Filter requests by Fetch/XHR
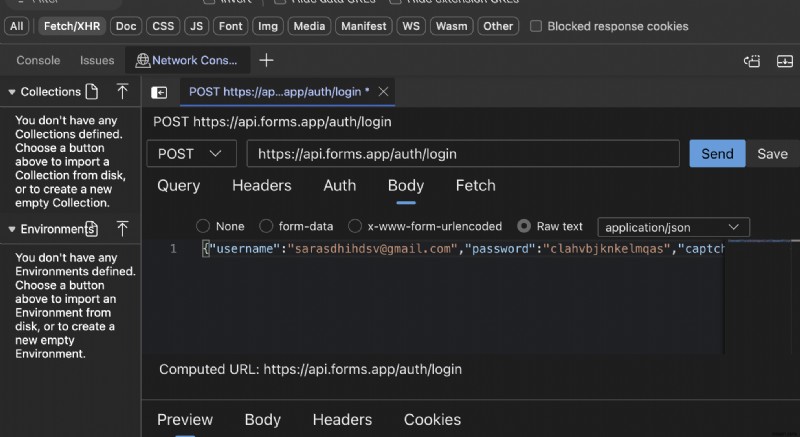This screenshot has height=437, width=800. [x=72, y=26]
